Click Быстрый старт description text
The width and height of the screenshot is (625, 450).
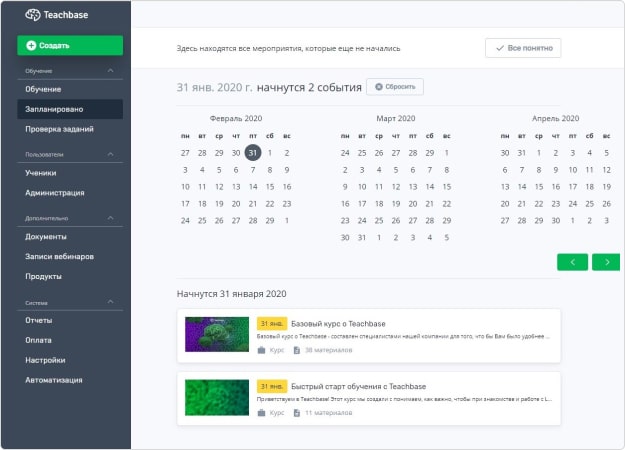point(404,399)
